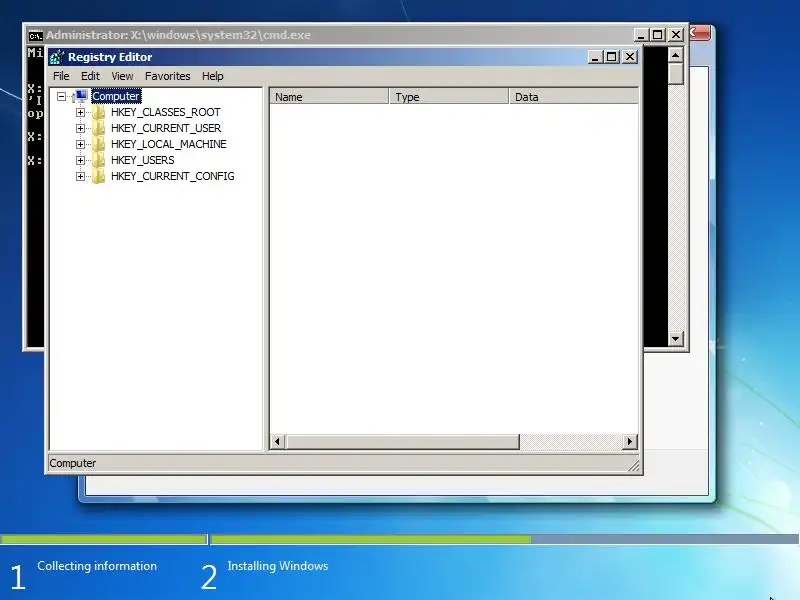The image size is (800, 600).
Task: Click the Computer icon in the tree
Action: tap(81, 96)
